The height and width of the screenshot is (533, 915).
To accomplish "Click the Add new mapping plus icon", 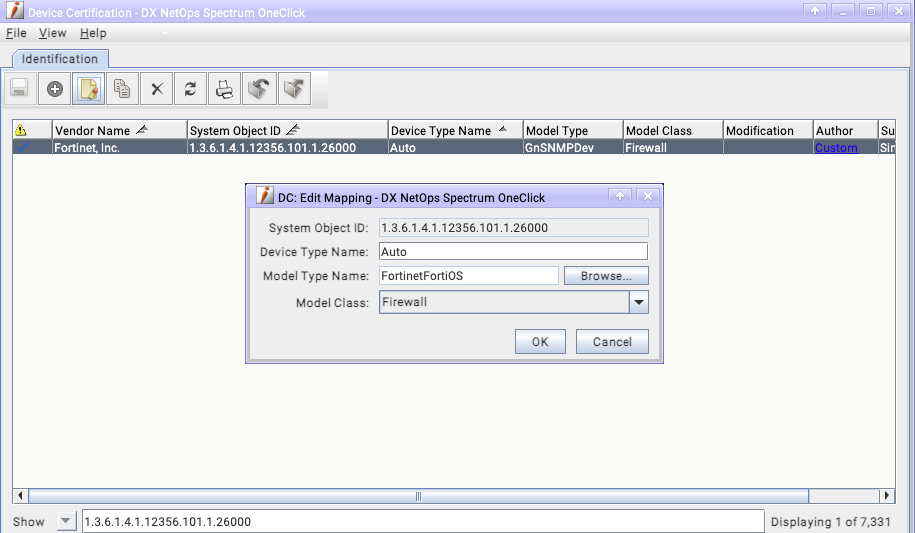I will click(55, 89).
